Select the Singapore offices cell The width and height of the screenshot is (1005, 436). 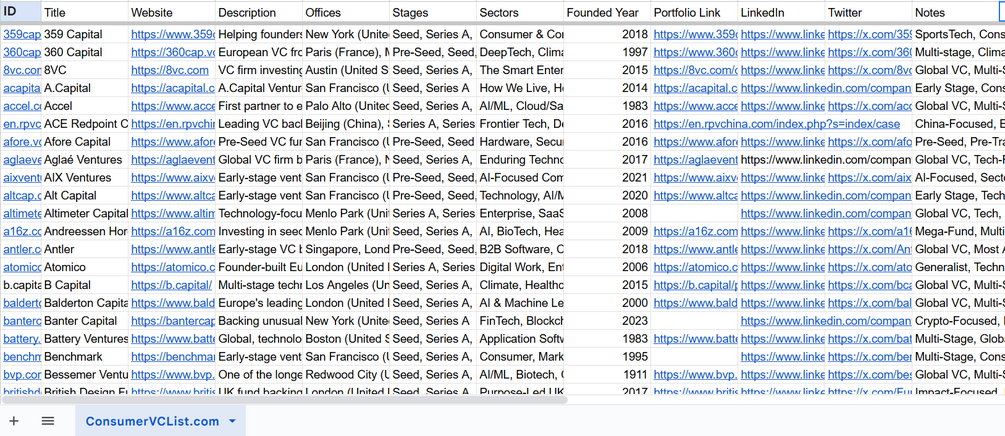pos(346,249)
